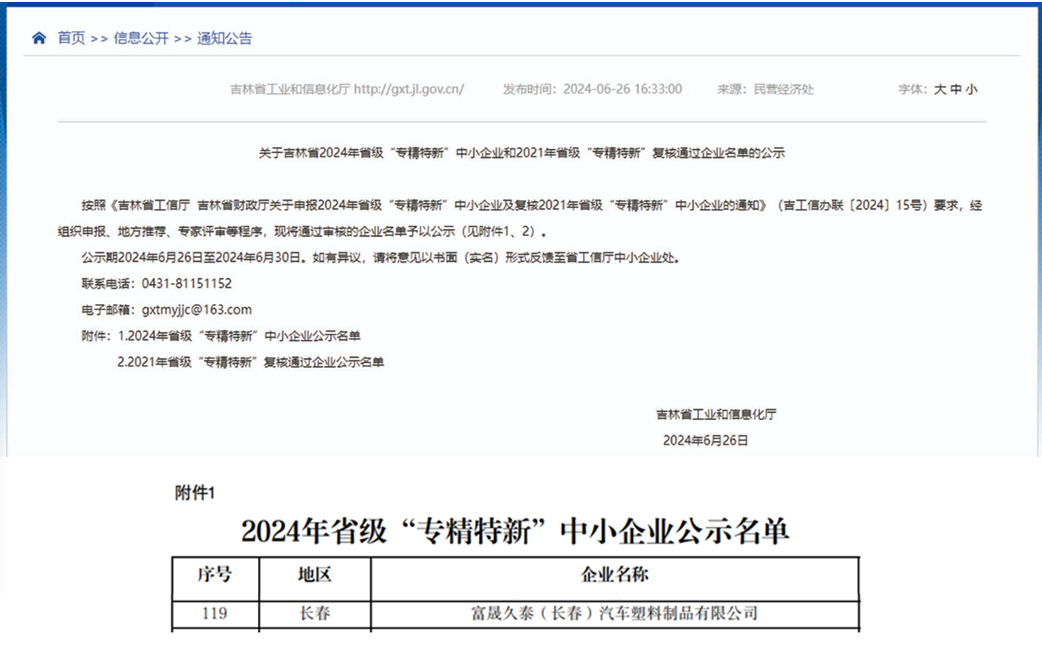Click the 地区 column header

coord(314,575)
